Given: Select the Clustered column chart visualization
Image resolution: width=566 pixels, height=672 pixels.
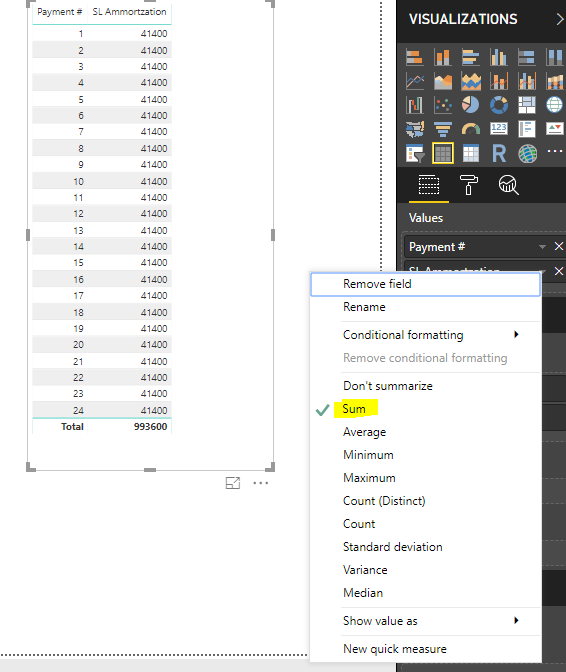Looking at the screenshot, I should click(498, 57).
